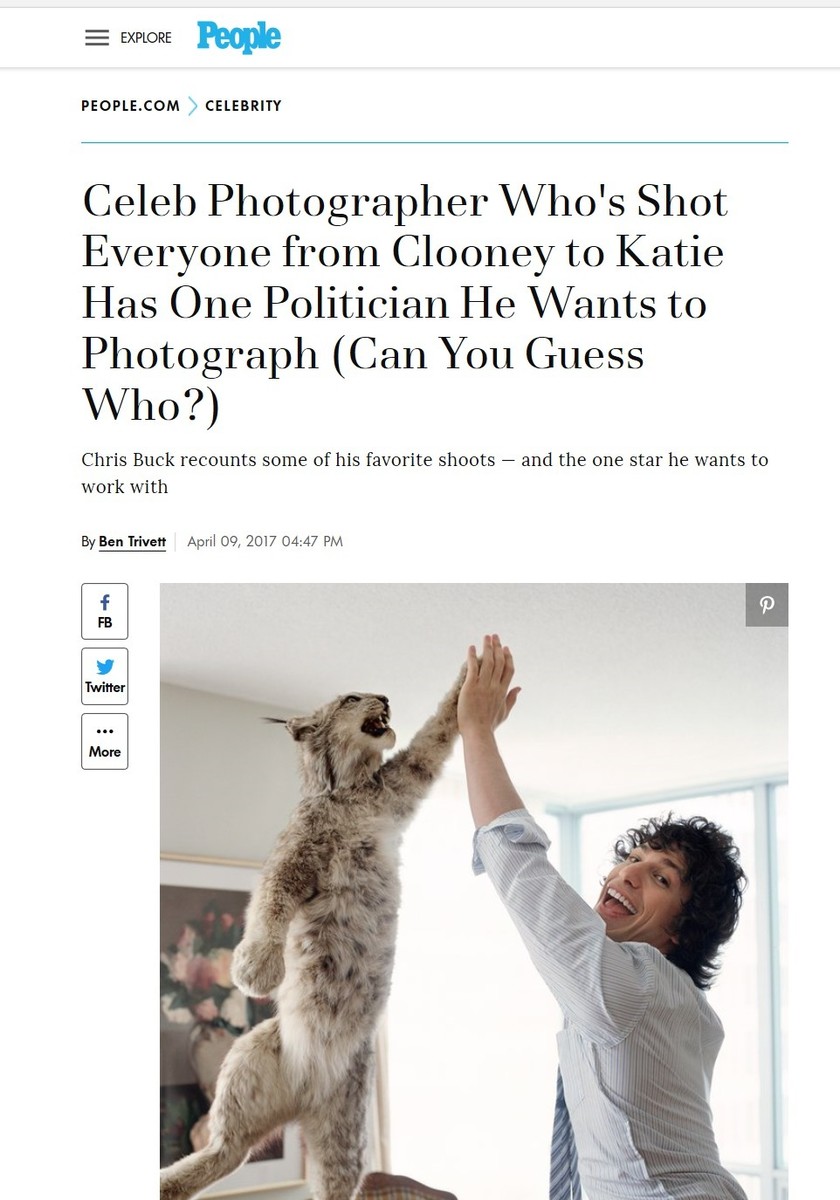Click the April 09, 2017 publication date
The image size is (840, 1200).
point(265,542)
